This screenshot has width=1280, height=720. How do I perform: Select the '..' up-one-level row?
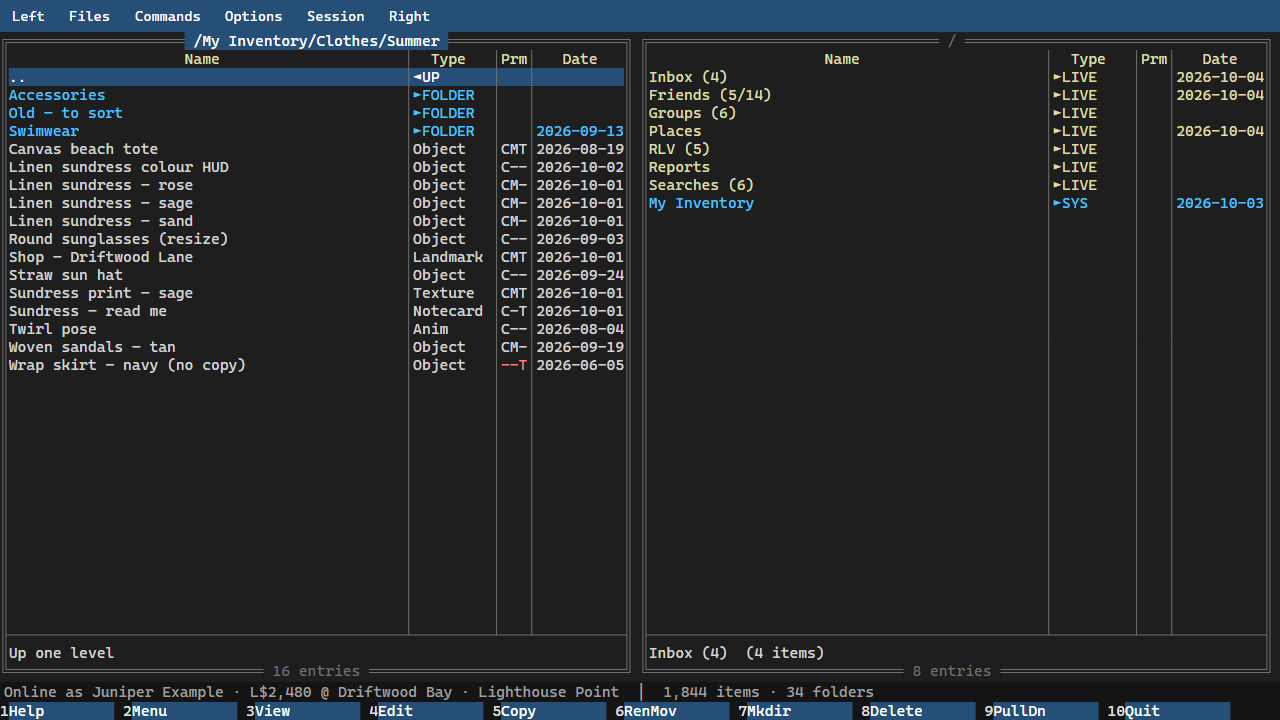pos(316,77)
